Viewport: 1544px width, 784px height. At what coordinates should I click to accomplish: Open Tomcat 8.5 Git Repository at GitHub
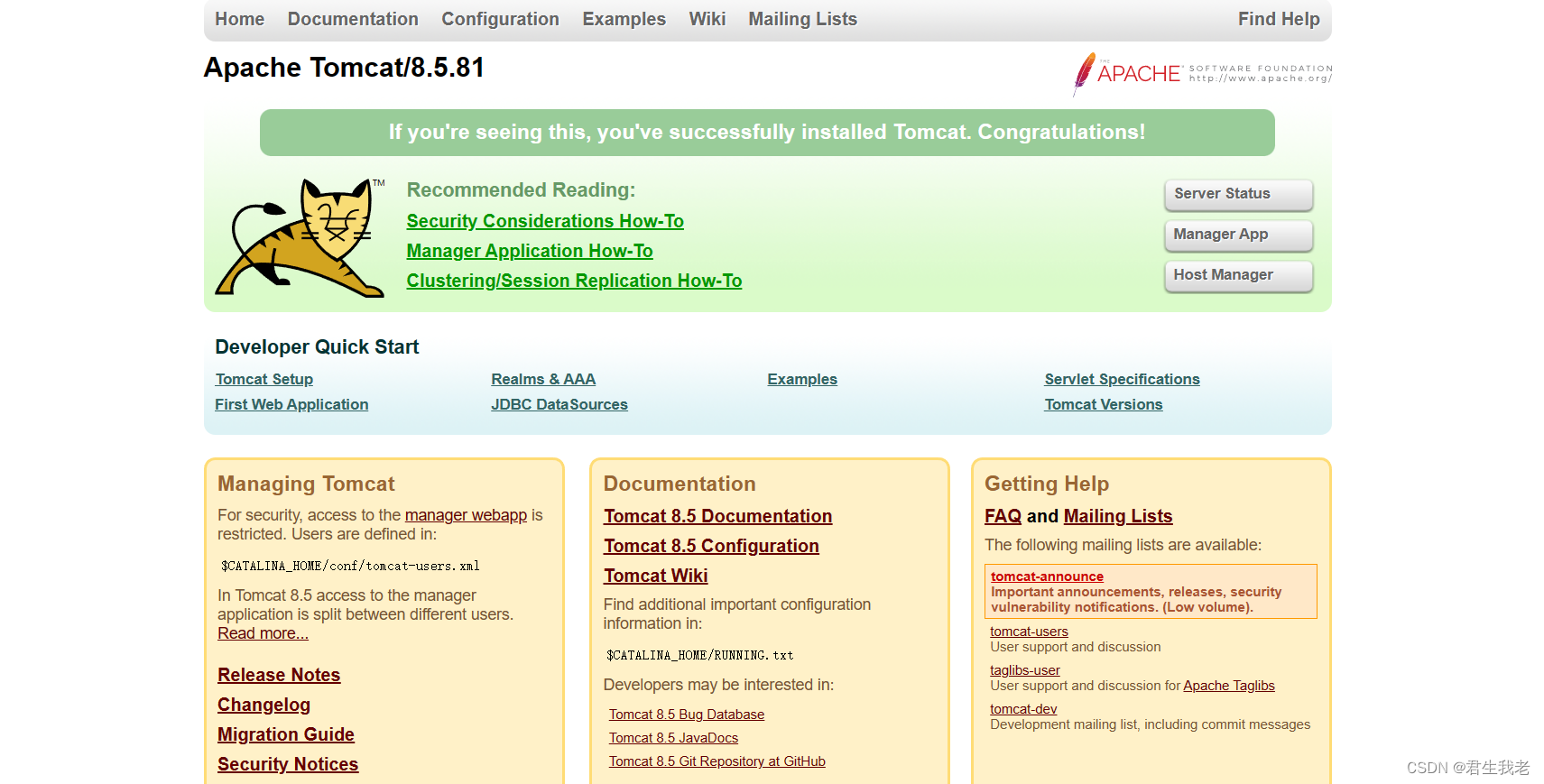coord(717,761)
